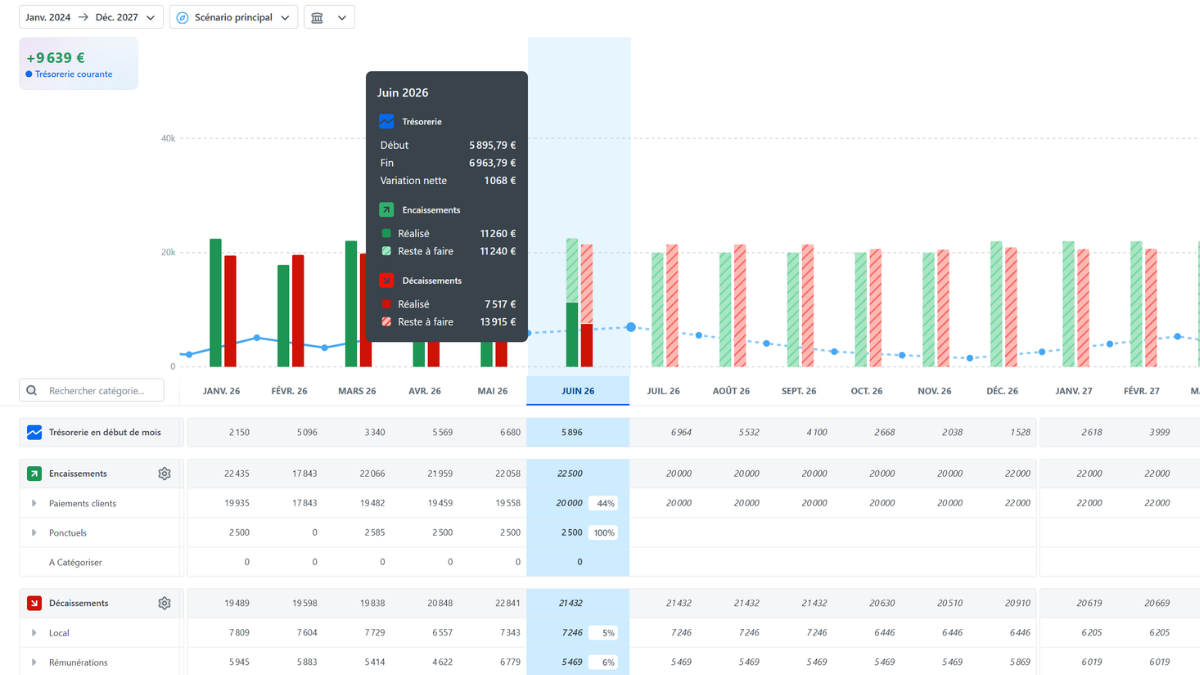Click the red Décaissements arrow icon in table
The height and width of the screenshot is (675, 1200).
tap(34, 603)
